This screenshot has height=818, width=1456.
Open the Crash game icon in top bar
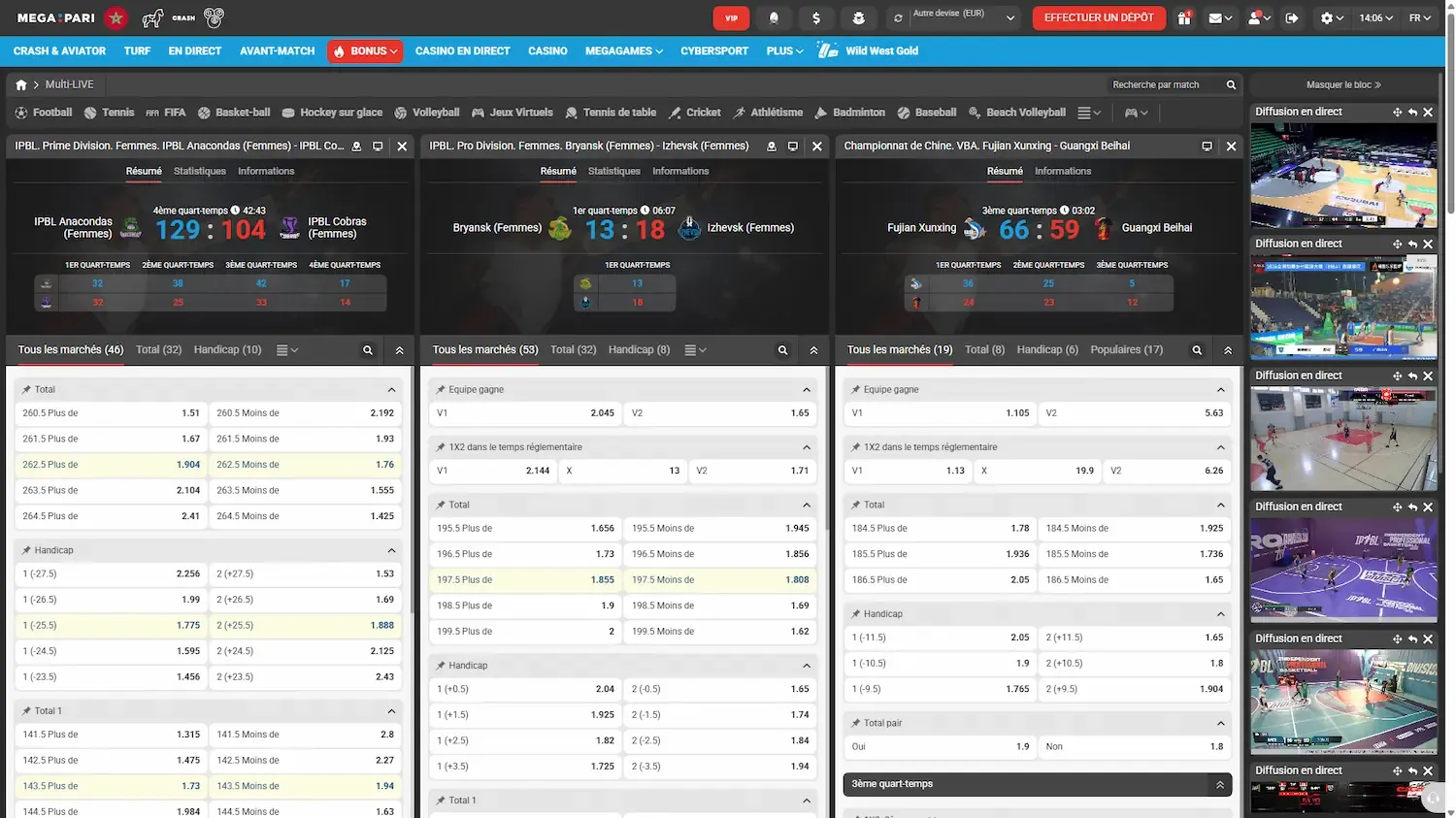[x=182, y=17]
